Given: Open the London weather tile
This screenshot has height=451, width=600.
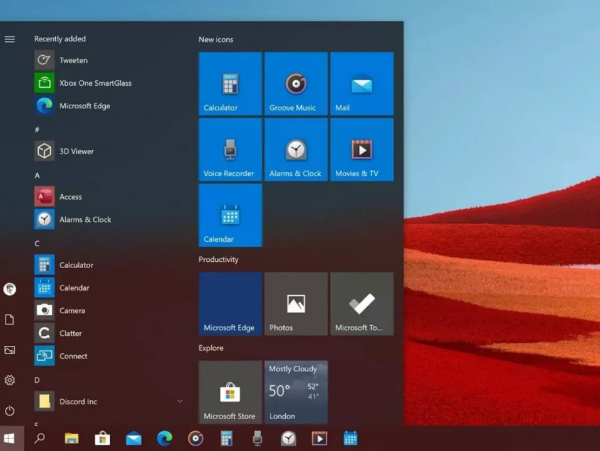Looking at the screenshot, I should coord(296,392).
